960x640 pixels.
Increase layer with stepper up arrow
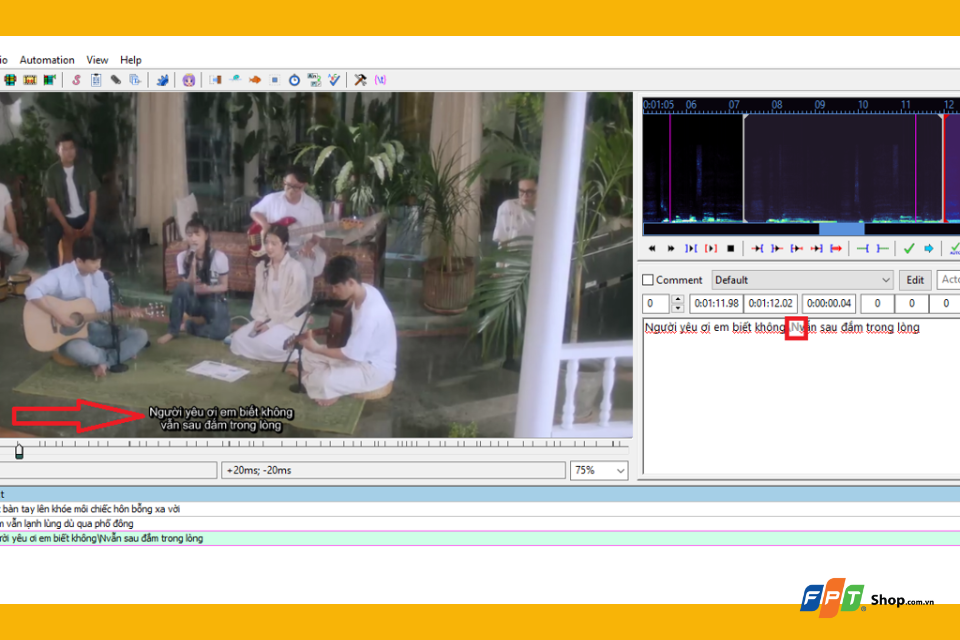tap(677, 299)
